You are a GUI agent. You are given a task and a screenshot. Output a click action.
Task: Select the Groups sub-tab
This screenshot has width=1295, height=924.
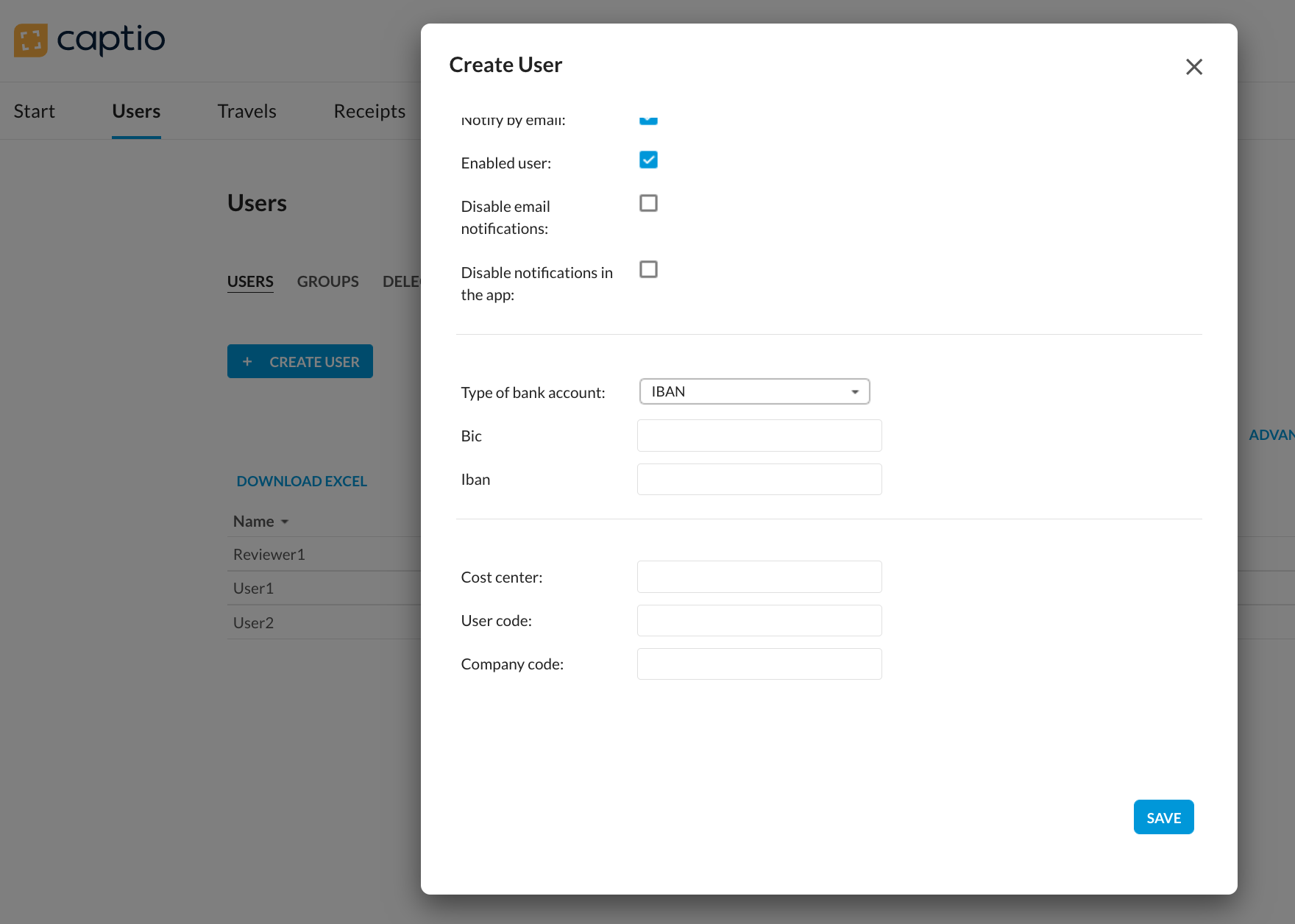pyautogui.click(x=327, y=282)
